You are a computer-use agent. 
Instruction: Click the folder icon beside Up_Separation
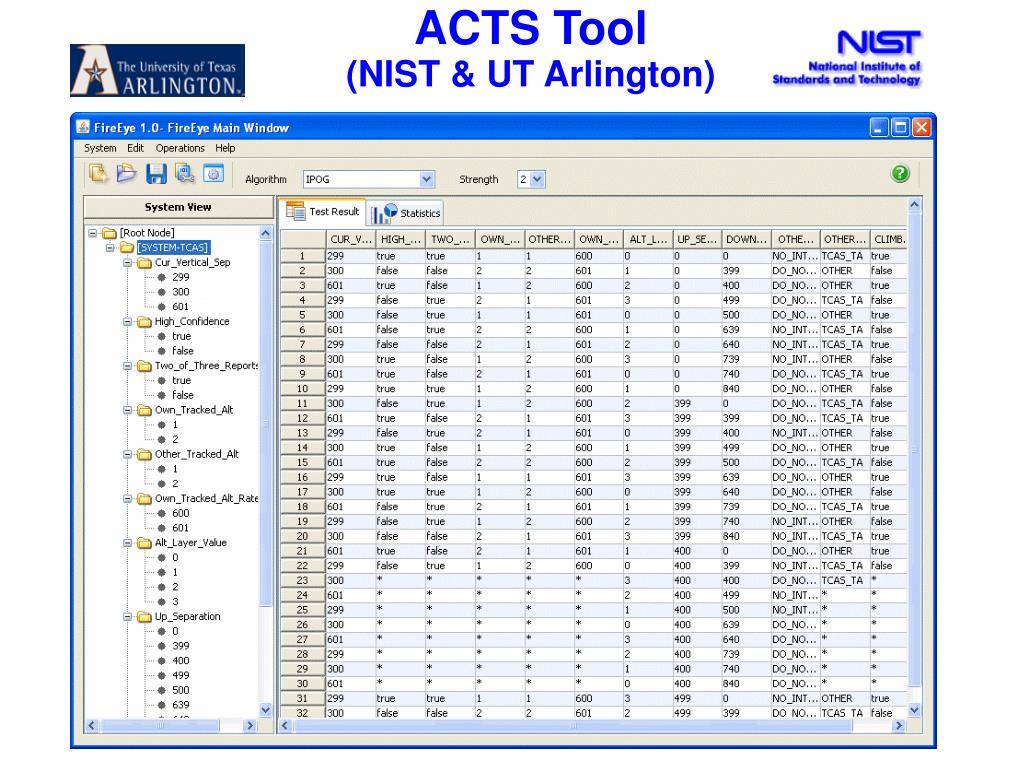click(144, 616)
